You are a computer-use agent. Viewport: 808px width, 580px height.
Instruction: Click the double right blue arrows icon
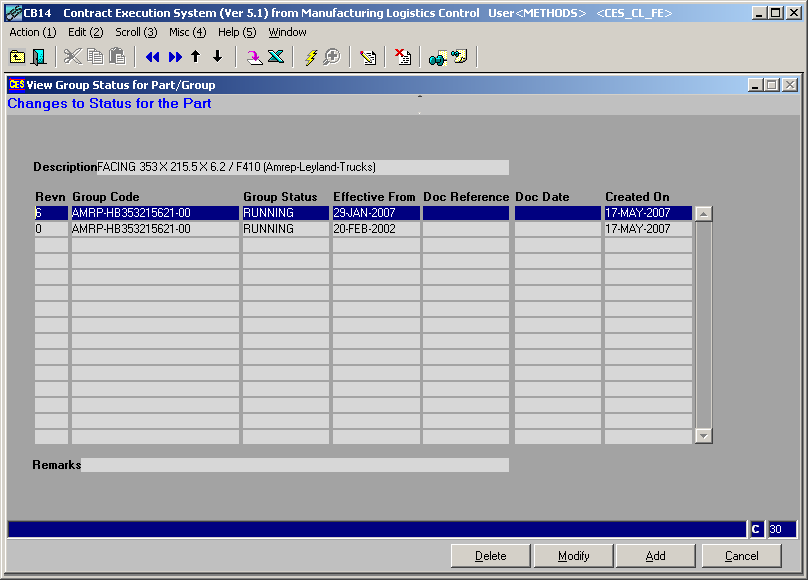click(x=175, y=57)
